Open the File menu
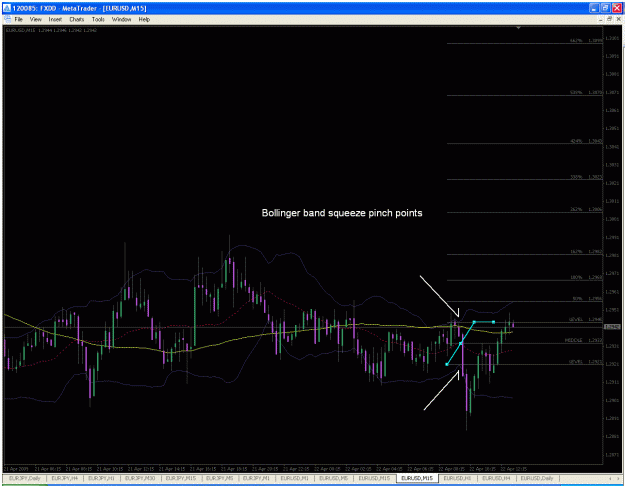This screenshot has height=486, width=625. pyautogui.click(x=18, y=19)
